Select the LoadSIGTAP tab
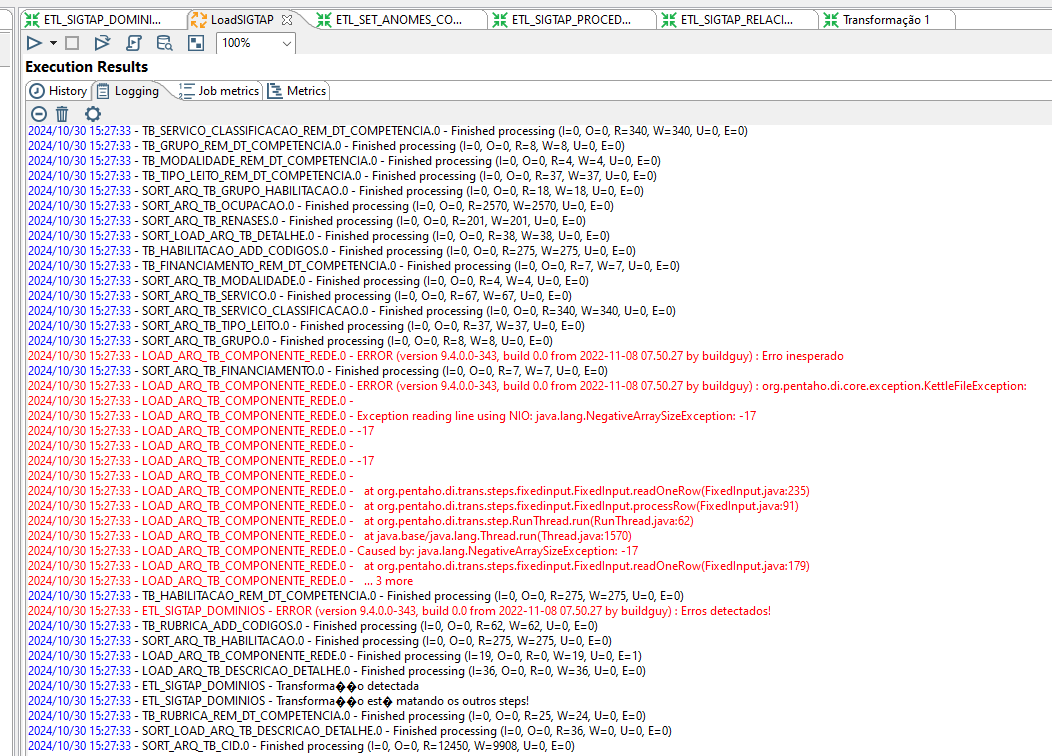The height and width of the screenshot is (756, 1052). (x=242, y=19)
